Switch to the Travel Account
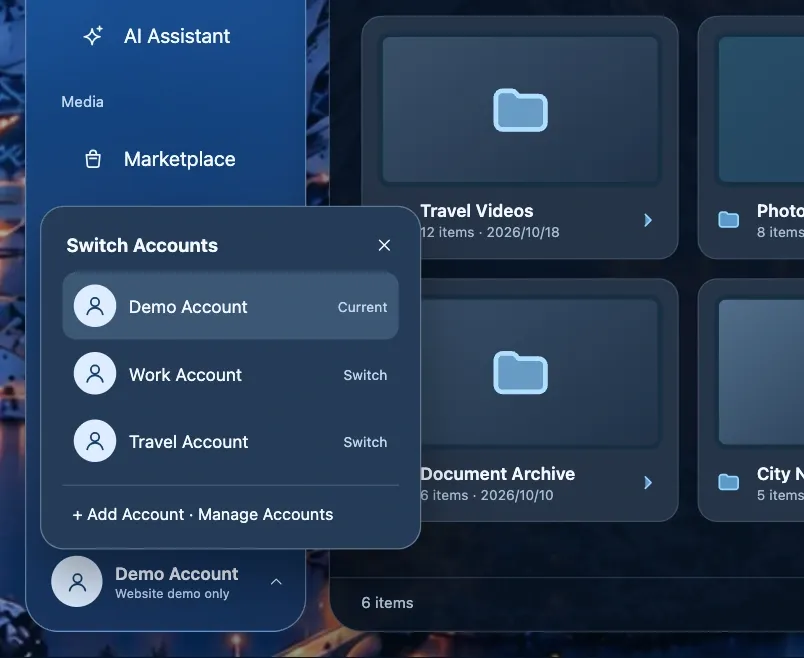This screenshot has height=658, width=804. tap(365, 442)
